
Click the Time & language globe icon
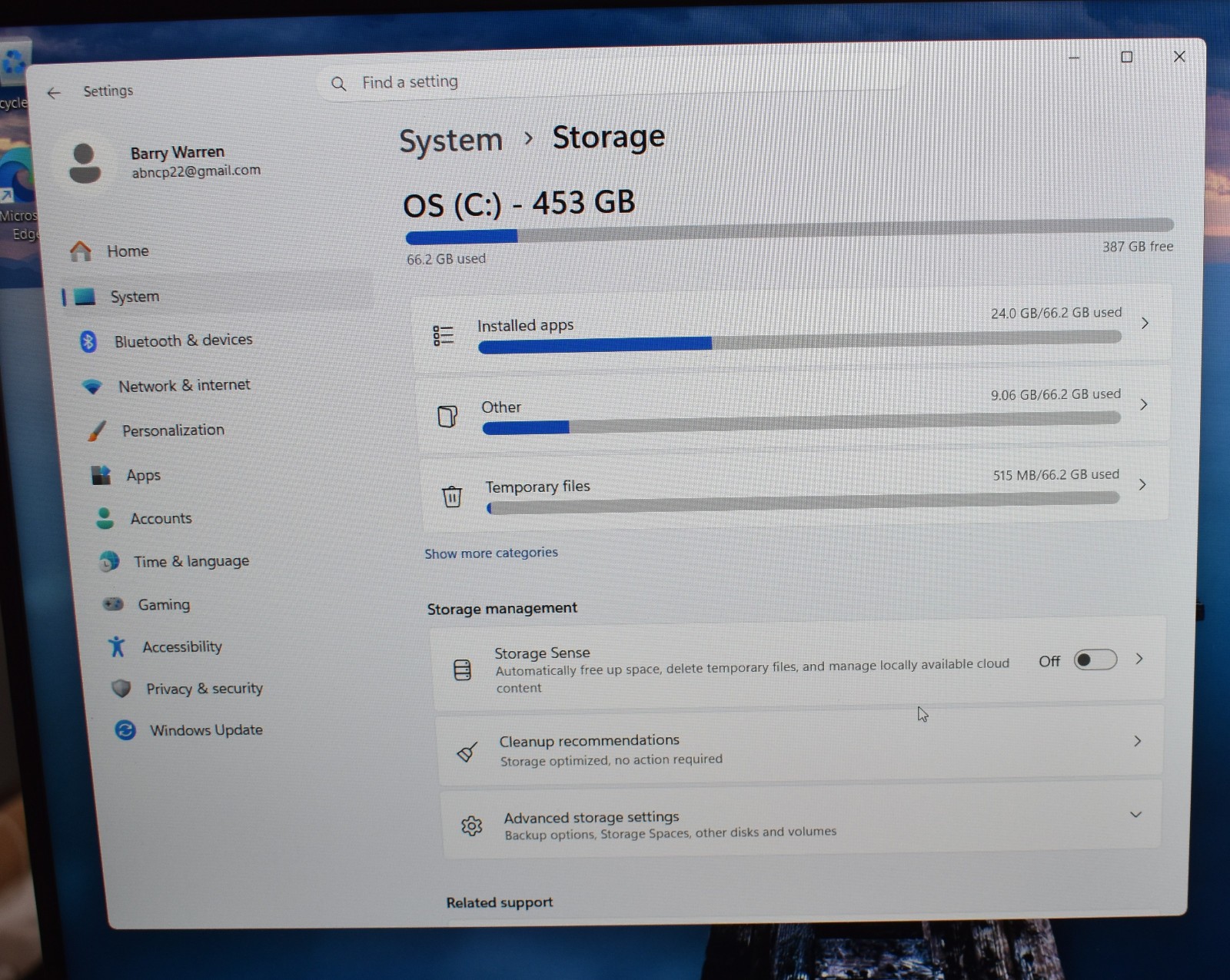coord(109,562)
